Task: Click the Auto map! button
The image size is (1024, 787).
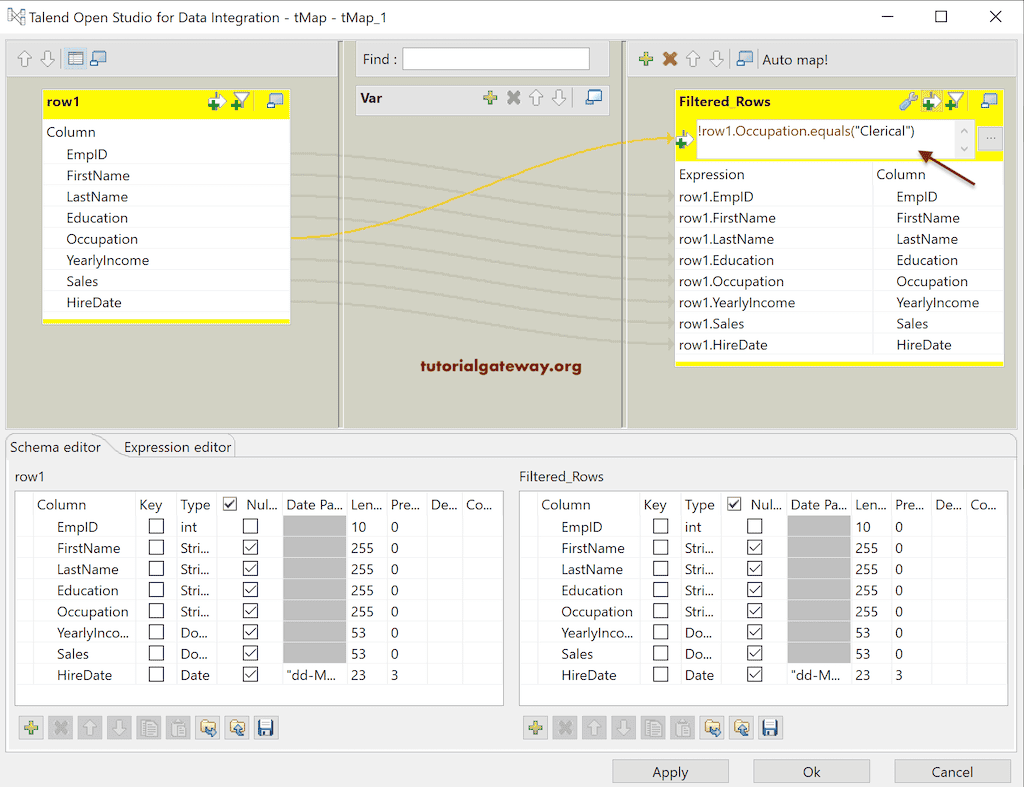Action: coord(794,60)
